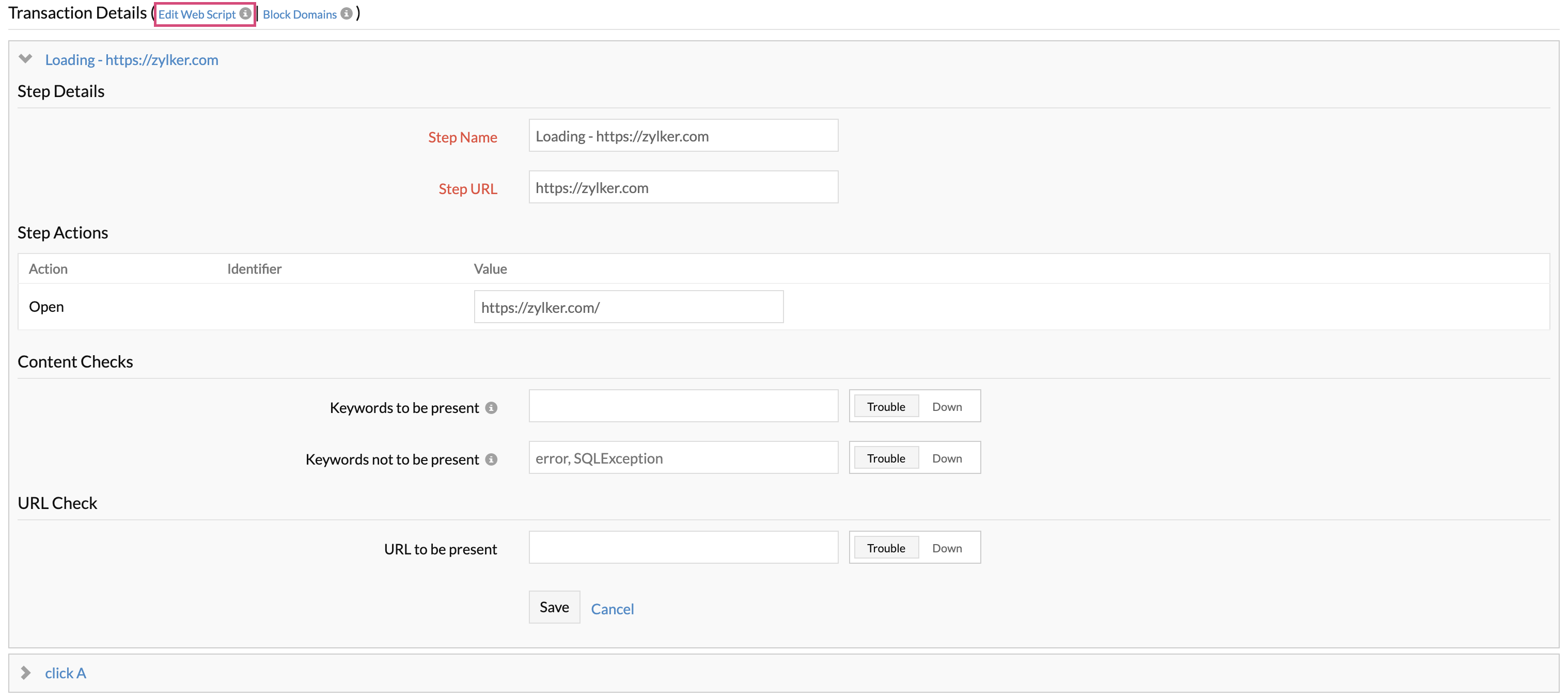
Task: Click the Keywords not to be present field
Action: (683, 458)
